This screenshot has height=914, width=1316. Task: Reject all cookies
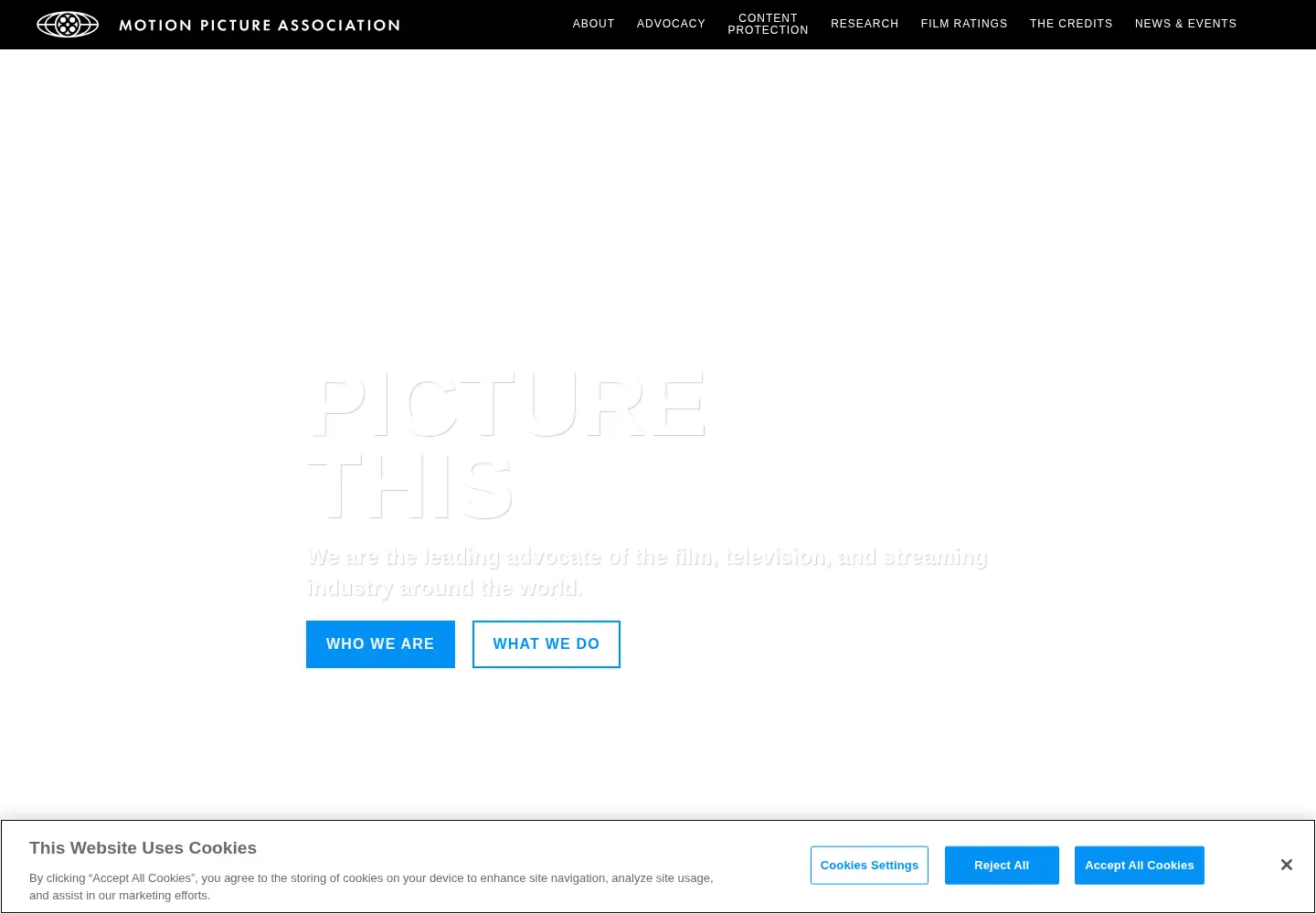tap(1002, 866)
